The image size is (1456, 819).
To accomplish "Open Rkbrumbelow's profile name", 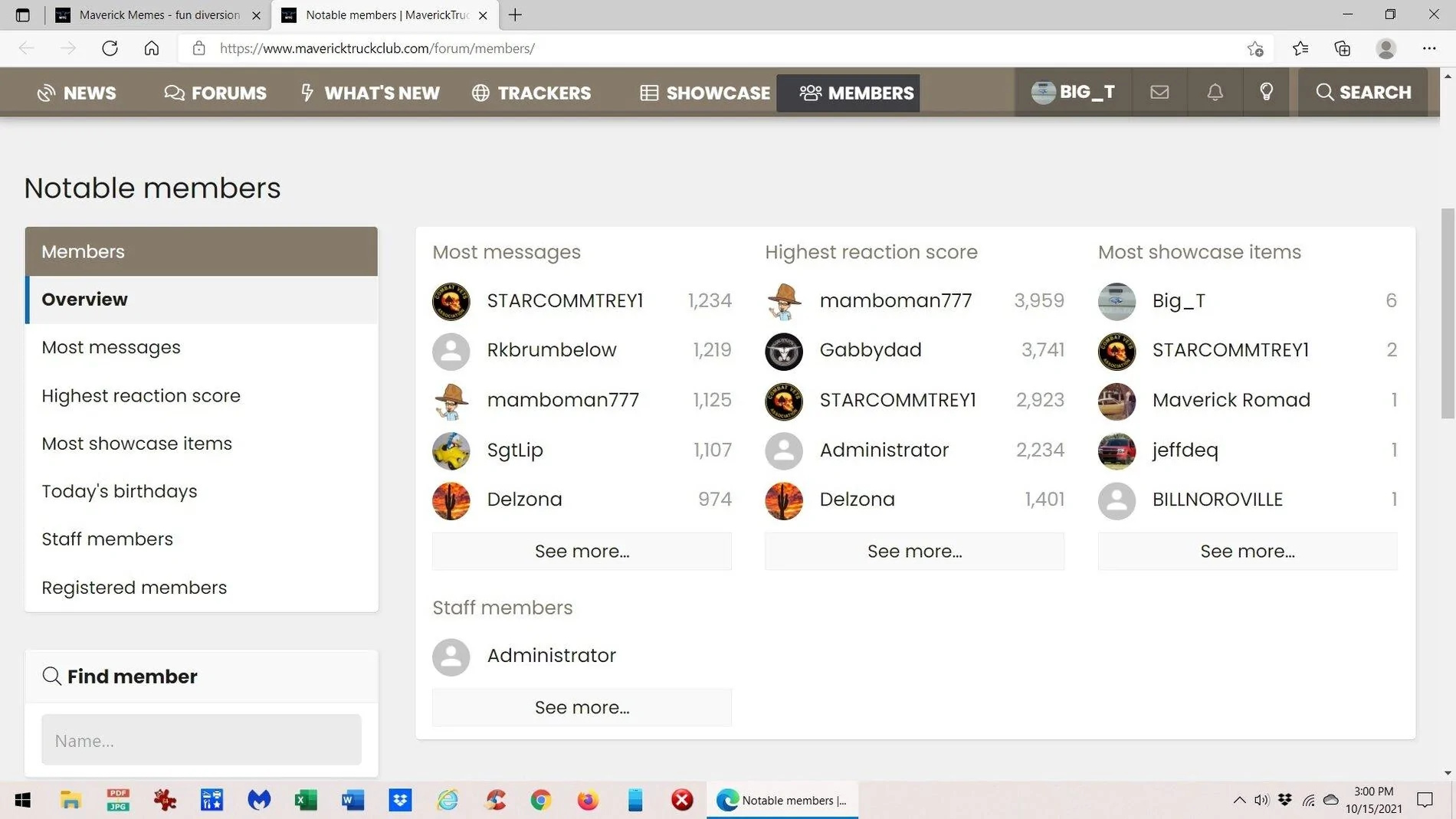I will 552,349.
